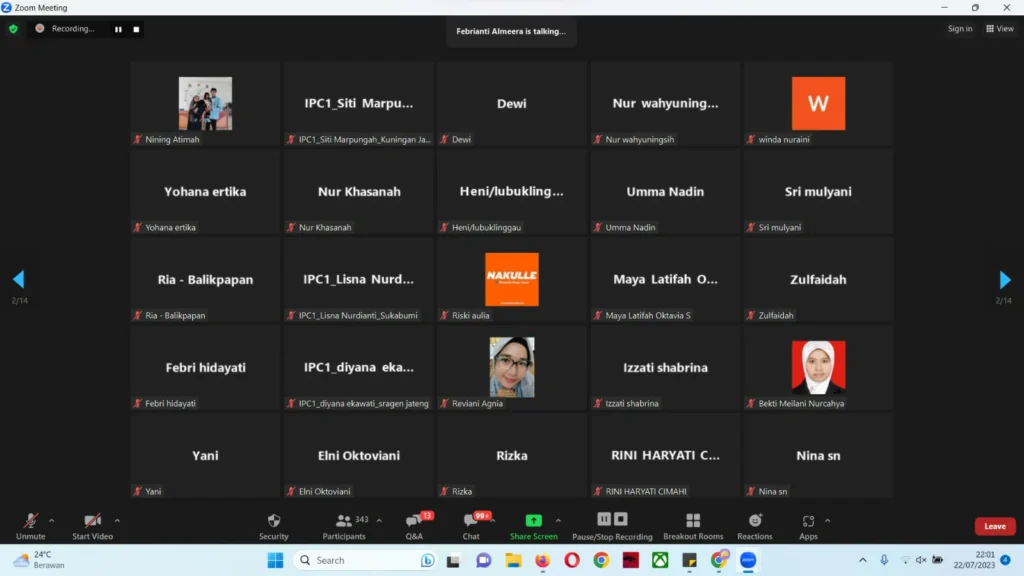Screen dimensions: 1024x576
Task: Open Chat panel
Action: [x=471, y=526]
